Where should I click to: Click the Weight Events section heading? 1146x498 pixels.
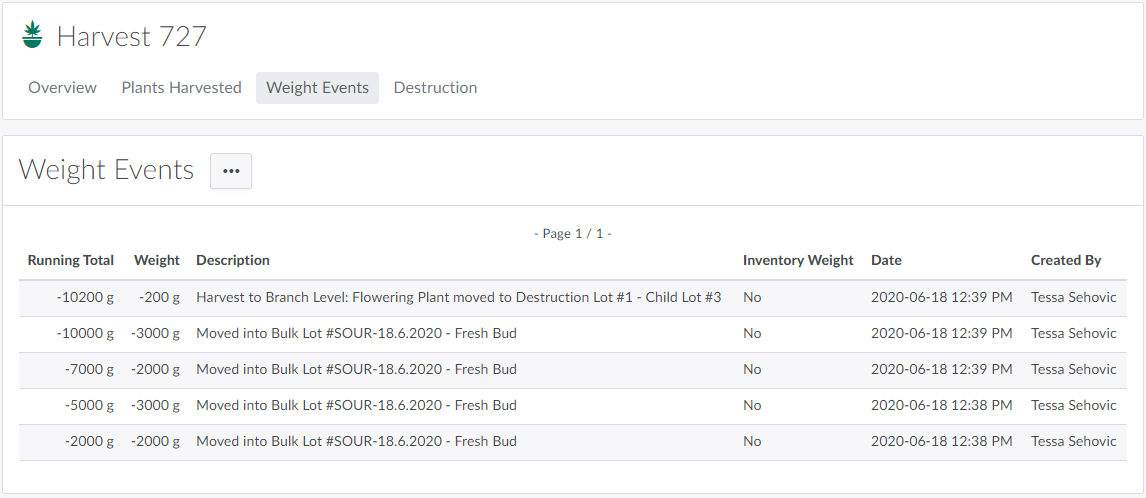[x=106, y=170]
